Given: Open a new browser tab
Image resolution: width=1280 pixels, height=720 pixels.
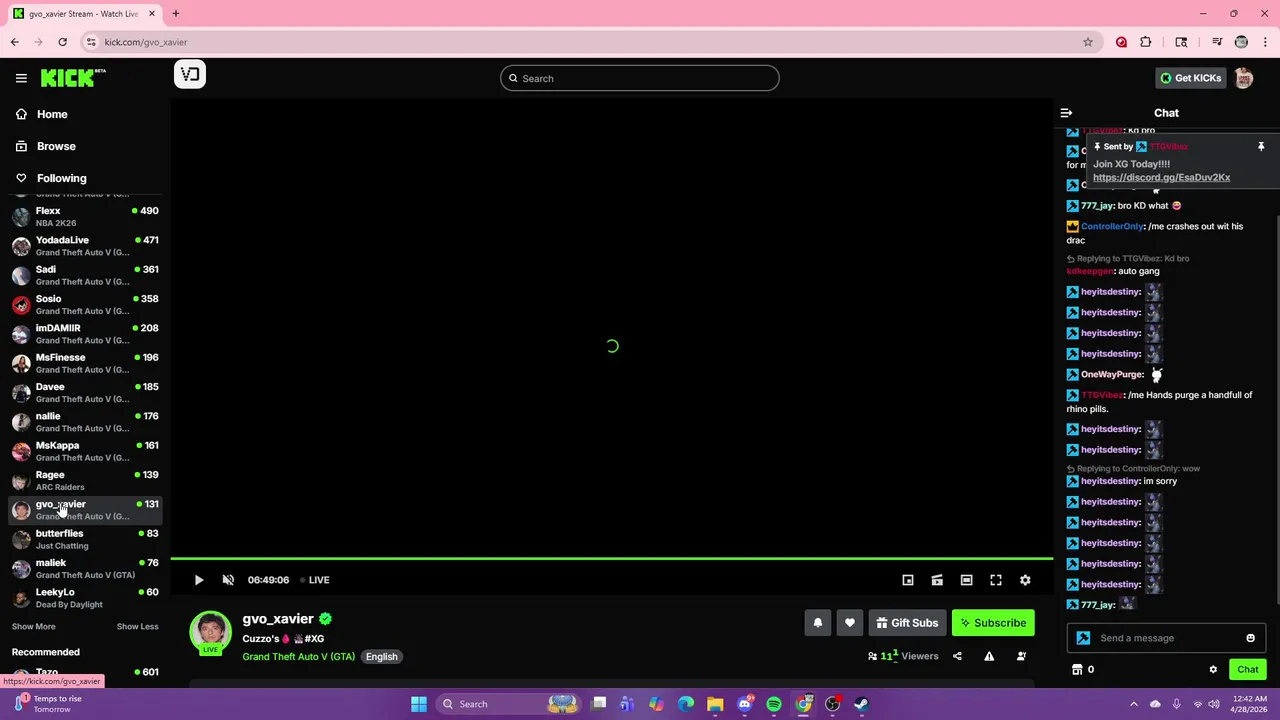Looking at the screenshot, I should click(175, 13).
